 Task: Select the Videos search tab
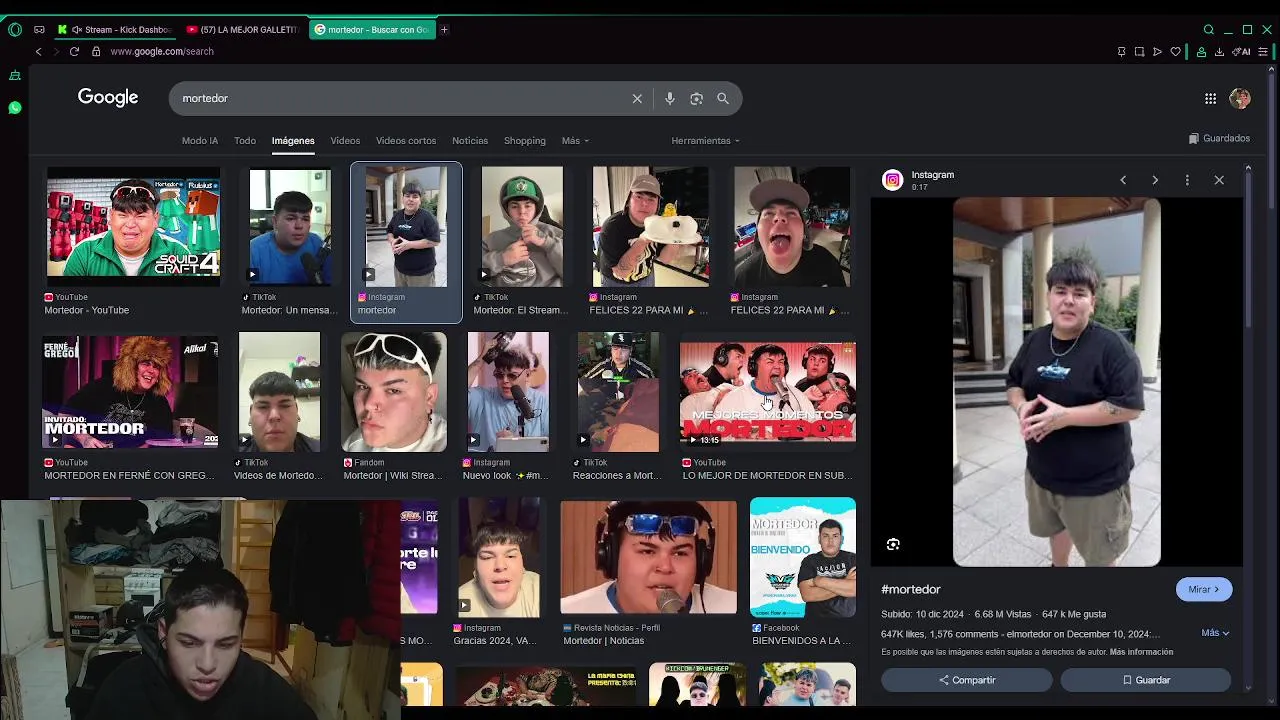pyautogui.click(x=345, y=141)
